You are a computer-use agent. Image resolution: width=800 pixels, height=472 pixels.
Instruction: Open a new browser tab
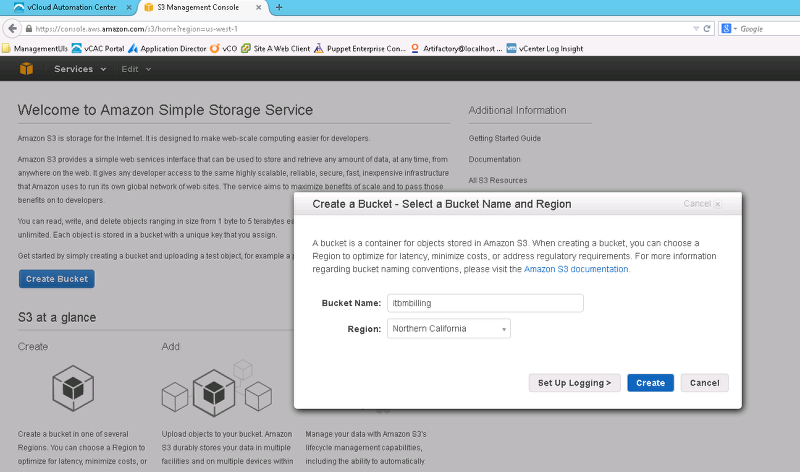point(279,7)
